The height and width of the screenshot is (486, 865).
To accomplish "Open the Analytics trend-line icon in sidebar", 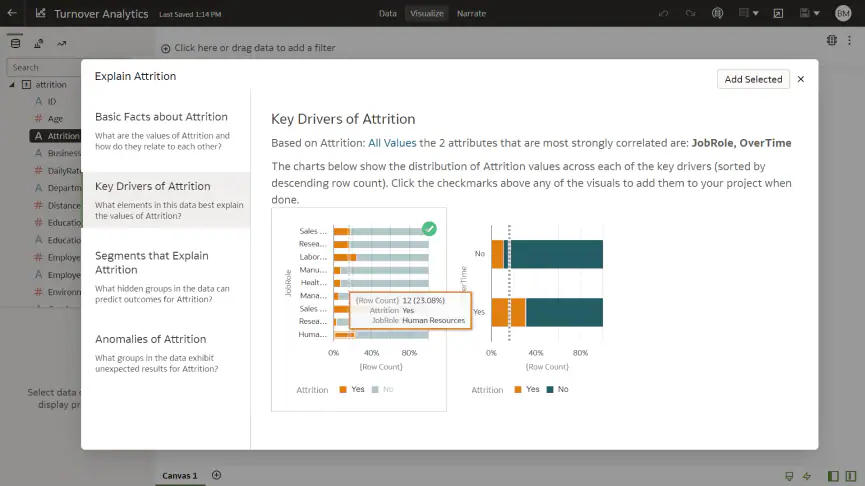I will coord(62,43).
